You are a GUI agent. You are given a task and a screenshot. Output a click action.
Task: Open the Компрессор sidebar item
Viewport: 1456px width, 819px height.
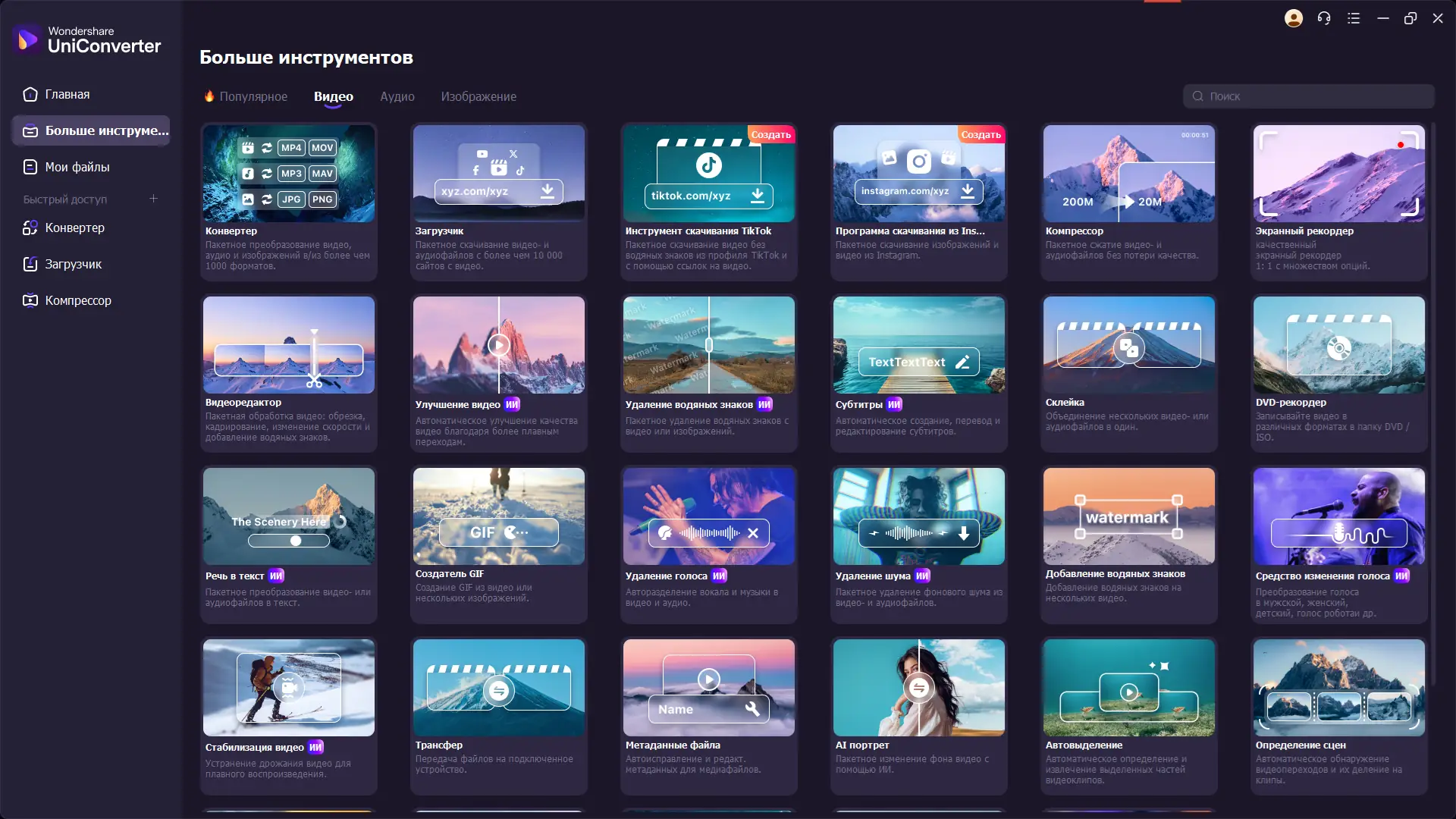[77, 300]
